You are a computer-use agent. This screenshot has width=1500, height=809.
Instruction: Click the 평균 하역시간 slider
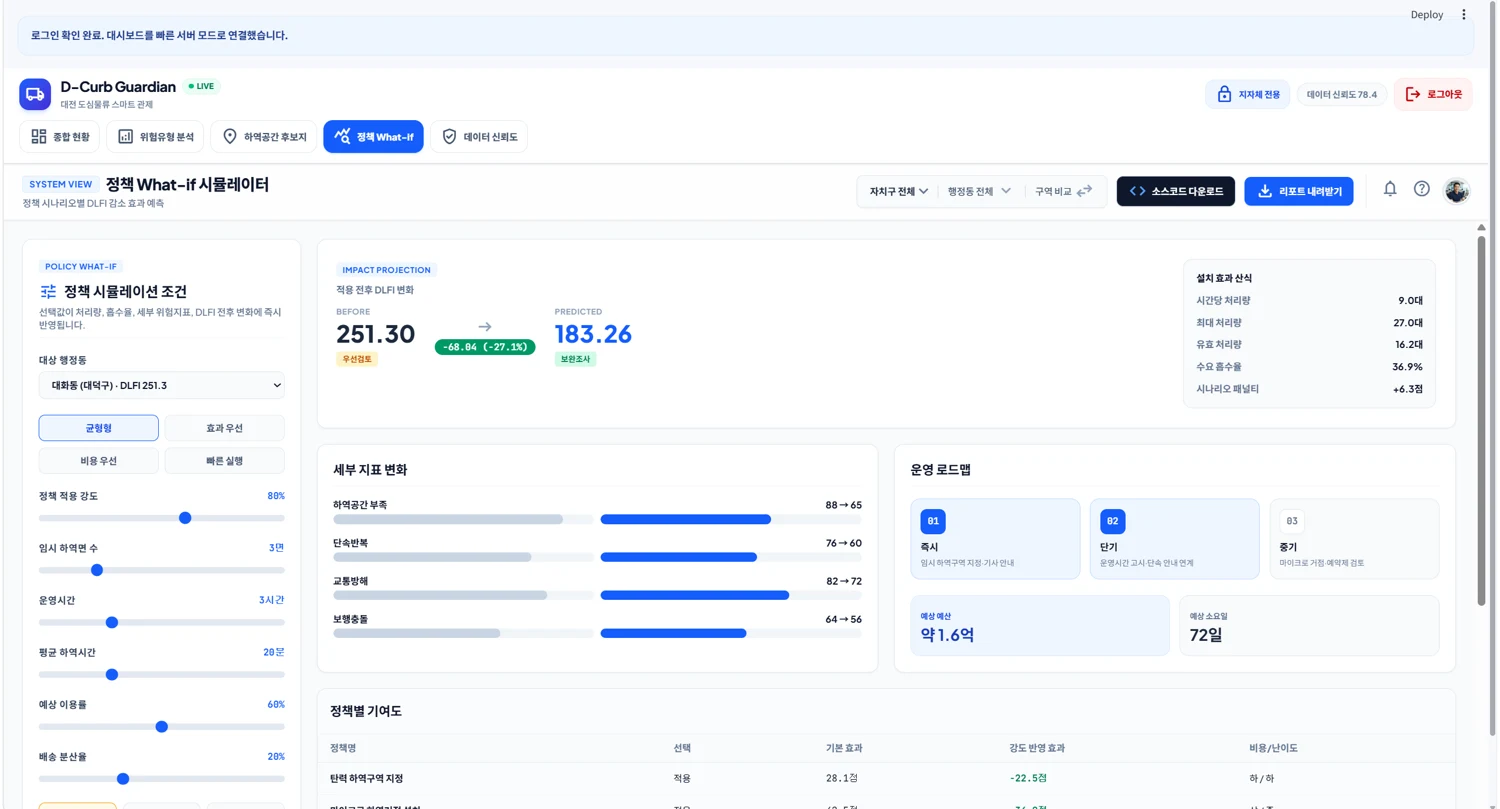tap(162, 675)
